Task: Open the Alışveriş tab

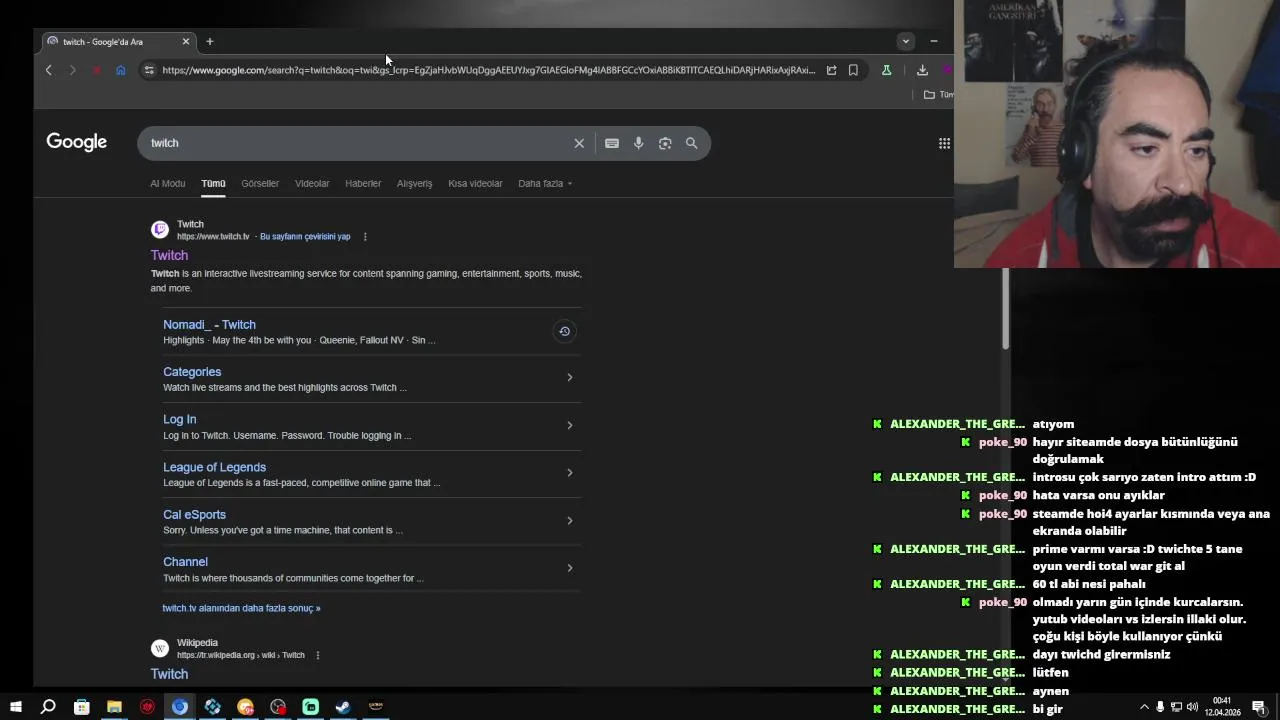Action: [x=414, y=183]
